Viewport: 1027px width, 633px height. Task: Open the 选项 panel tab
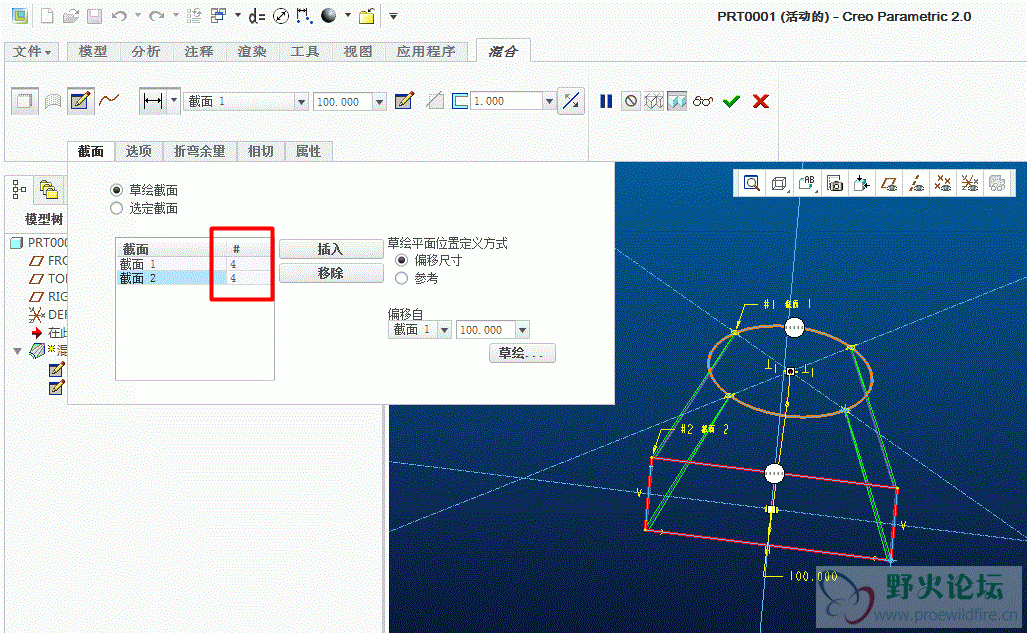click(x=139, y=151)
